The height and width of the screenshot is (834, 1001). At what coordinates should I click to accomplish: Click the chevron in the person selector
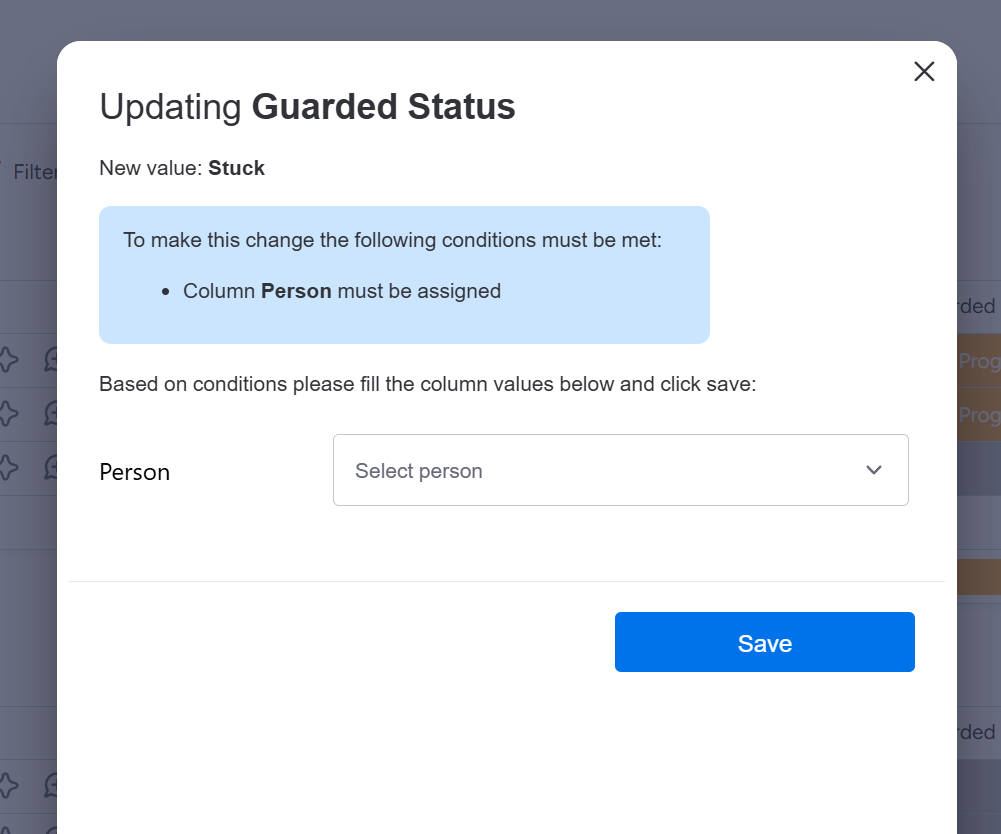873,470
